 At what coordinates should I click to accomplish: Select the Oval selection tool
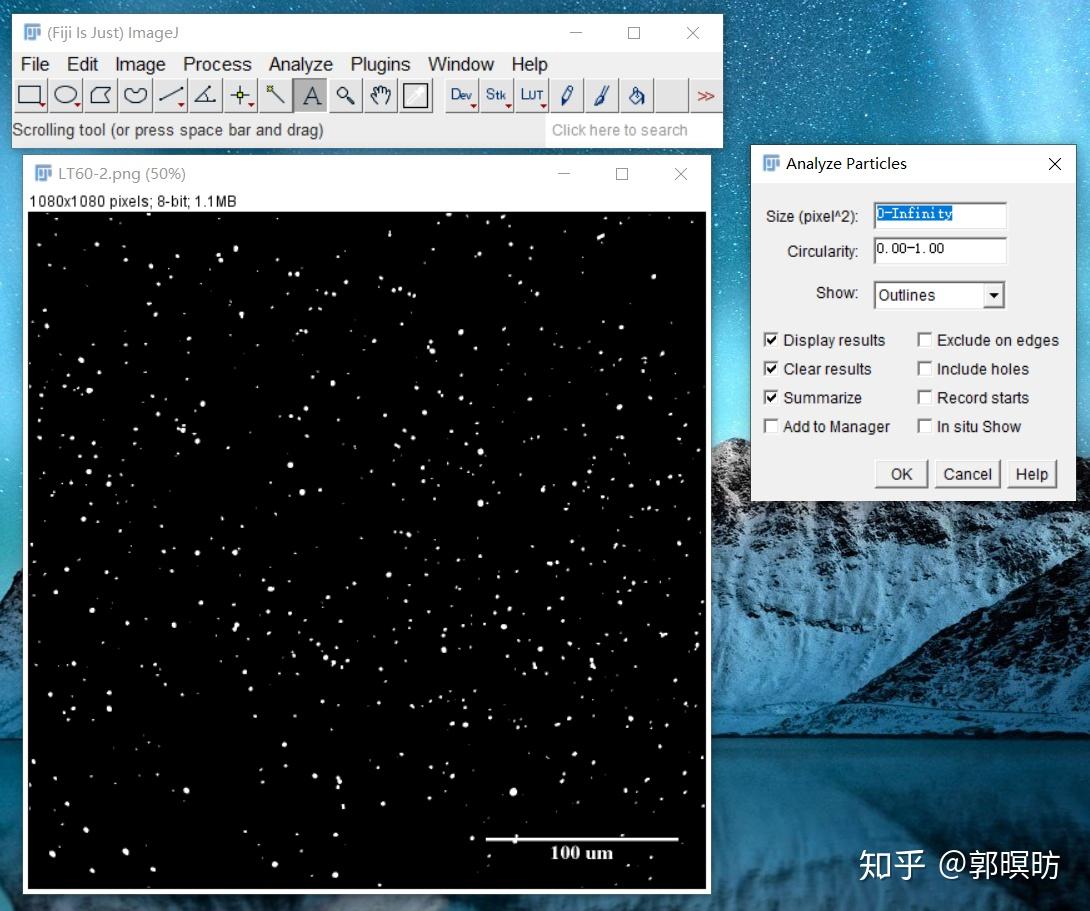tap(66, 95)
